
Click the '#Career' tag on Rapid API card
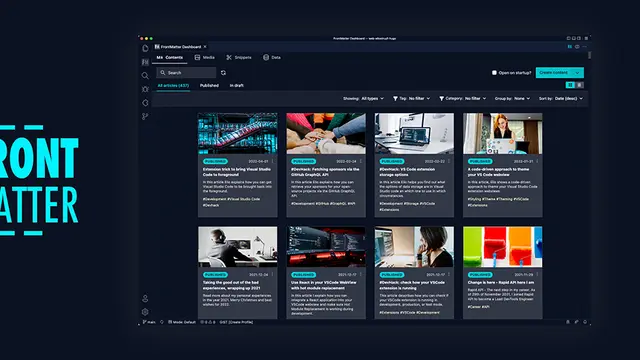point(473,307)
